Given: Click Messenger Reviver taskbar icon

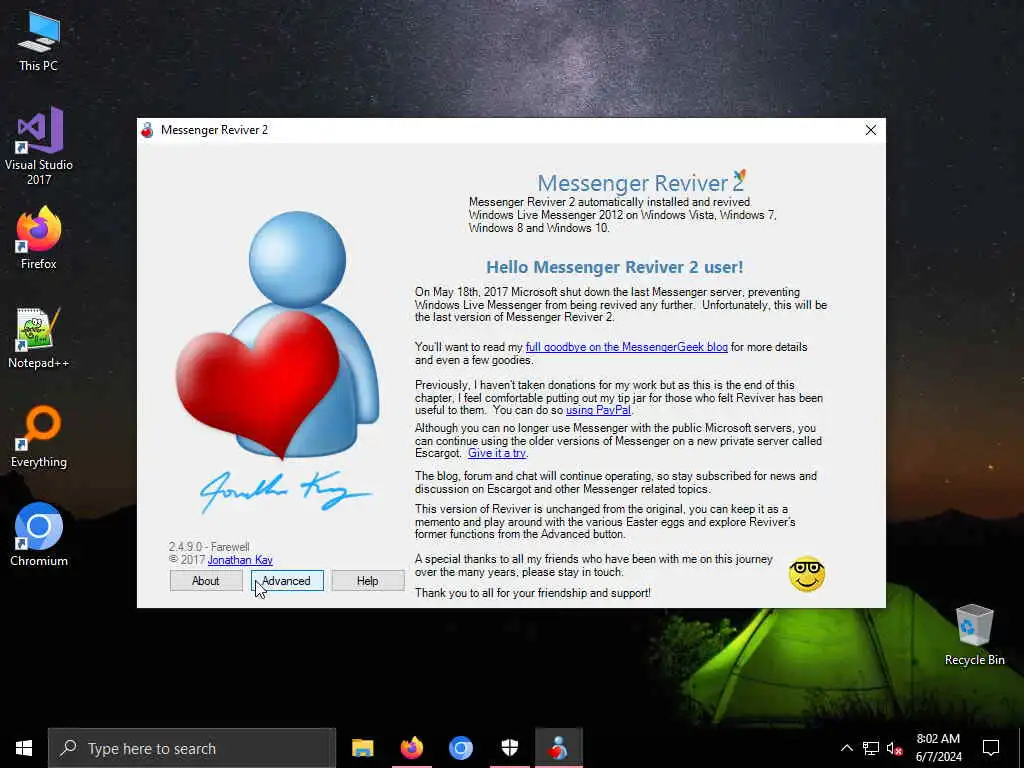Looking at the screenshot, I should pyautogui.click(x=558, y=748).
